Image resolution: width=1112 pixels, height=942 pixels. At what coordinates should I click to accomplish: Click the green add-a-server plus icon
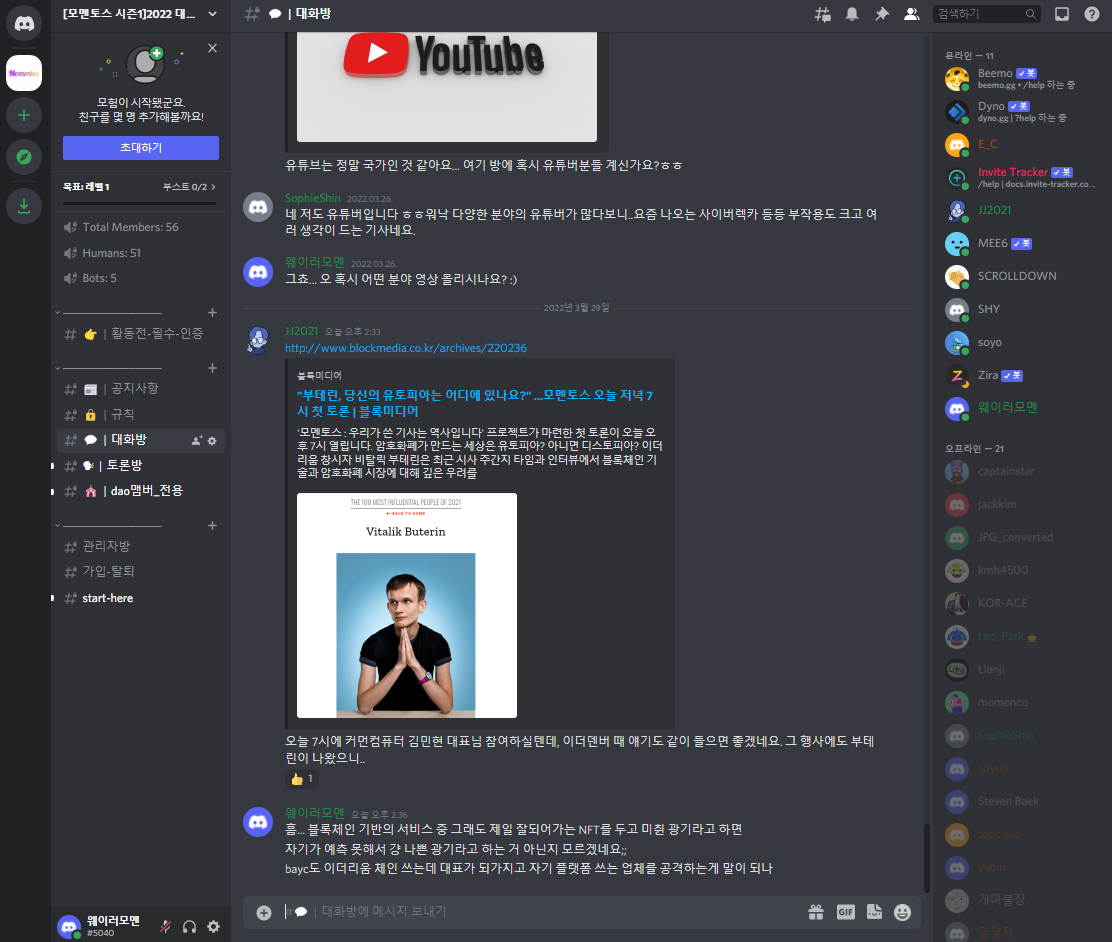coord(22,115)
